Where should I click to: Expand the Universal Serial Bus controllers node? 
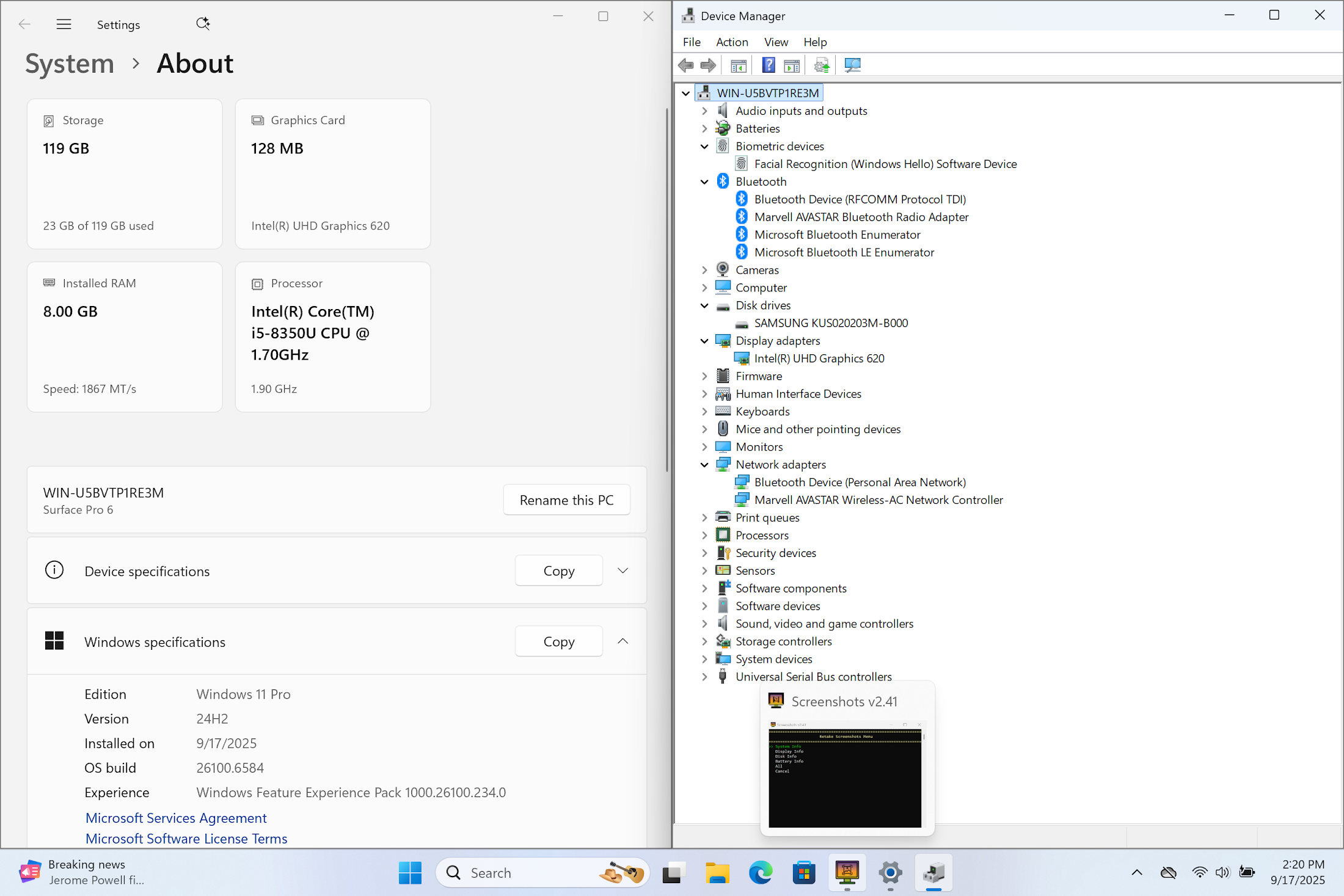click(704, 677)
